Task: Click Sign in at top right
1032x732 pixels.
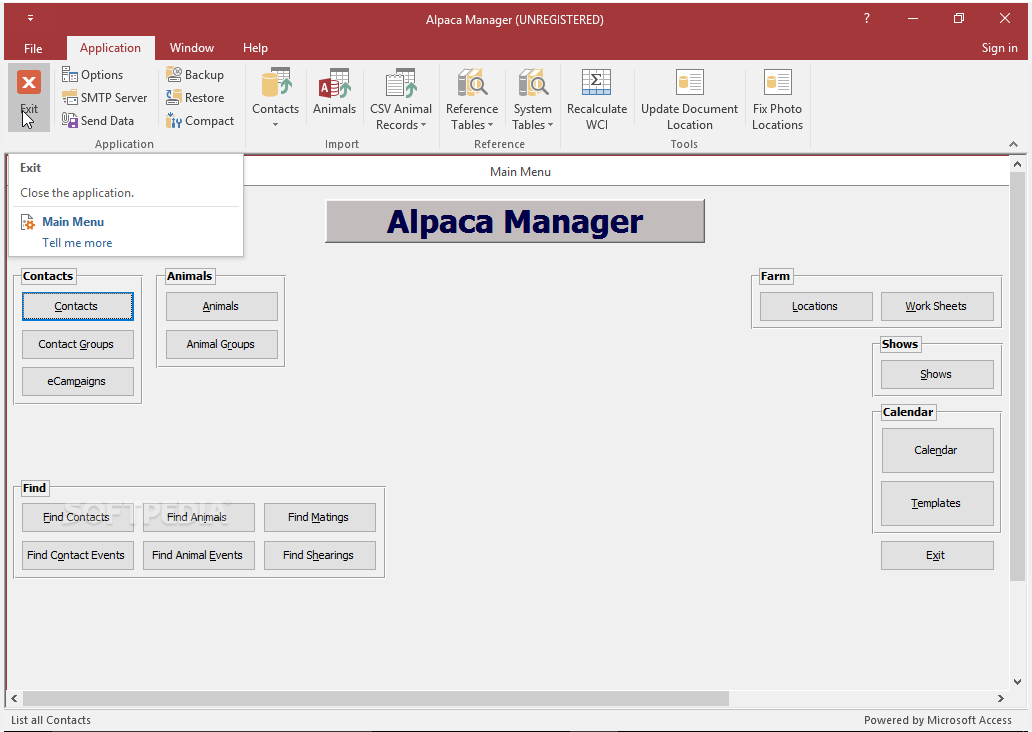Action: click(x=999, y=47)
